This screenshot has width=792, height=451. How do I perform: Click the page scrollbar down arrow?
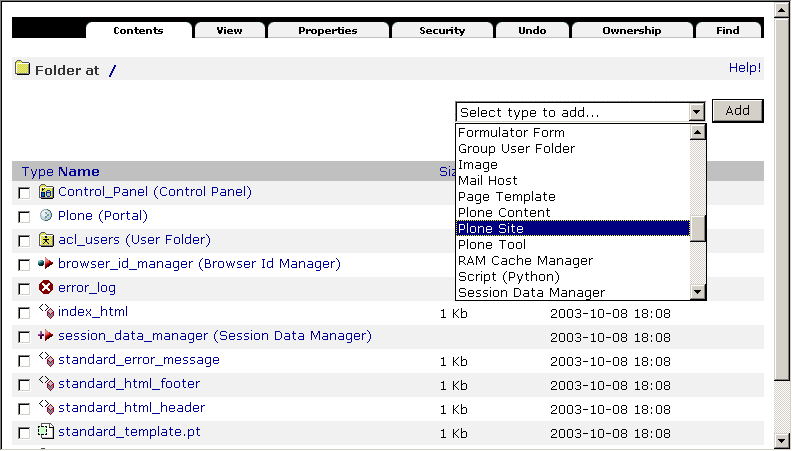coord(782,440)
